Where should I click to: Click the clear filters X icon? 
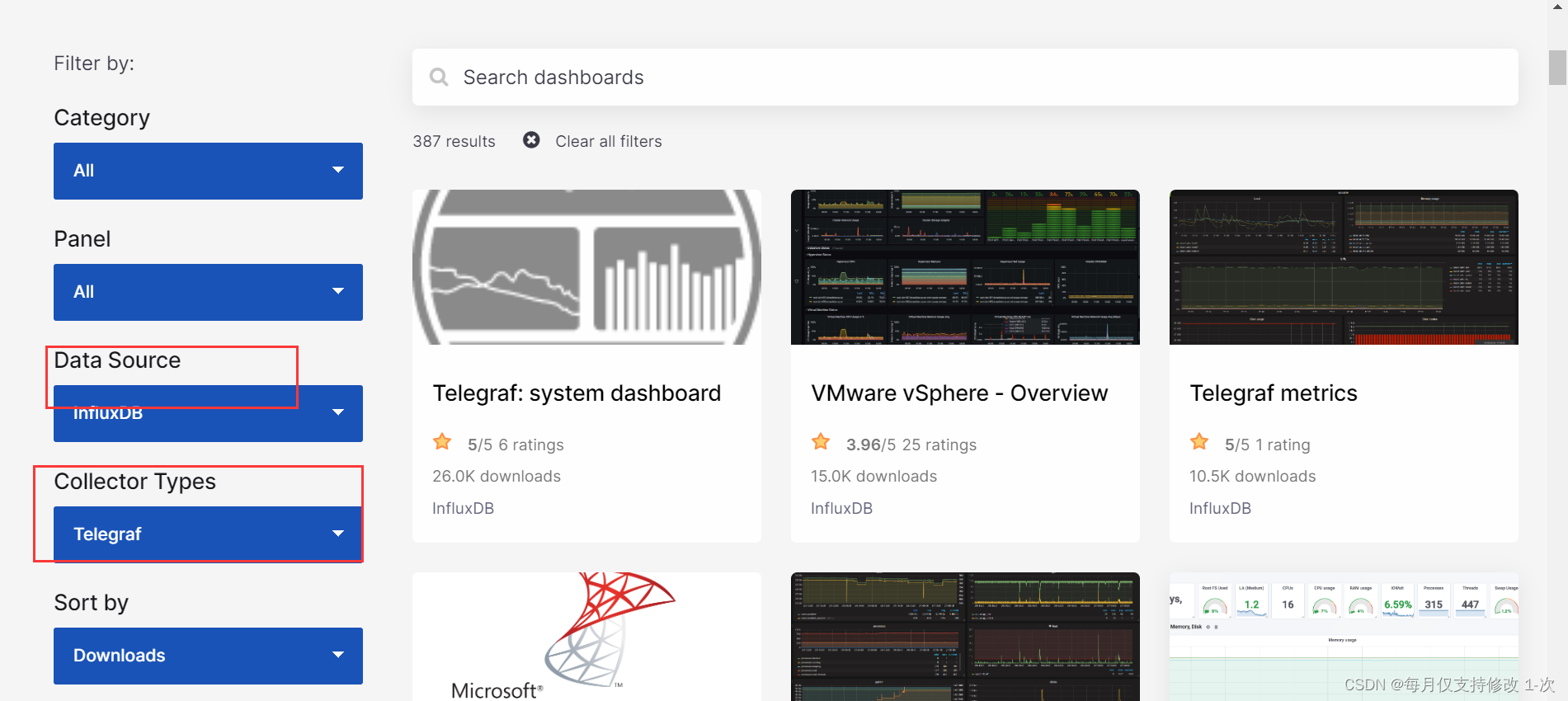click(531, 140)
